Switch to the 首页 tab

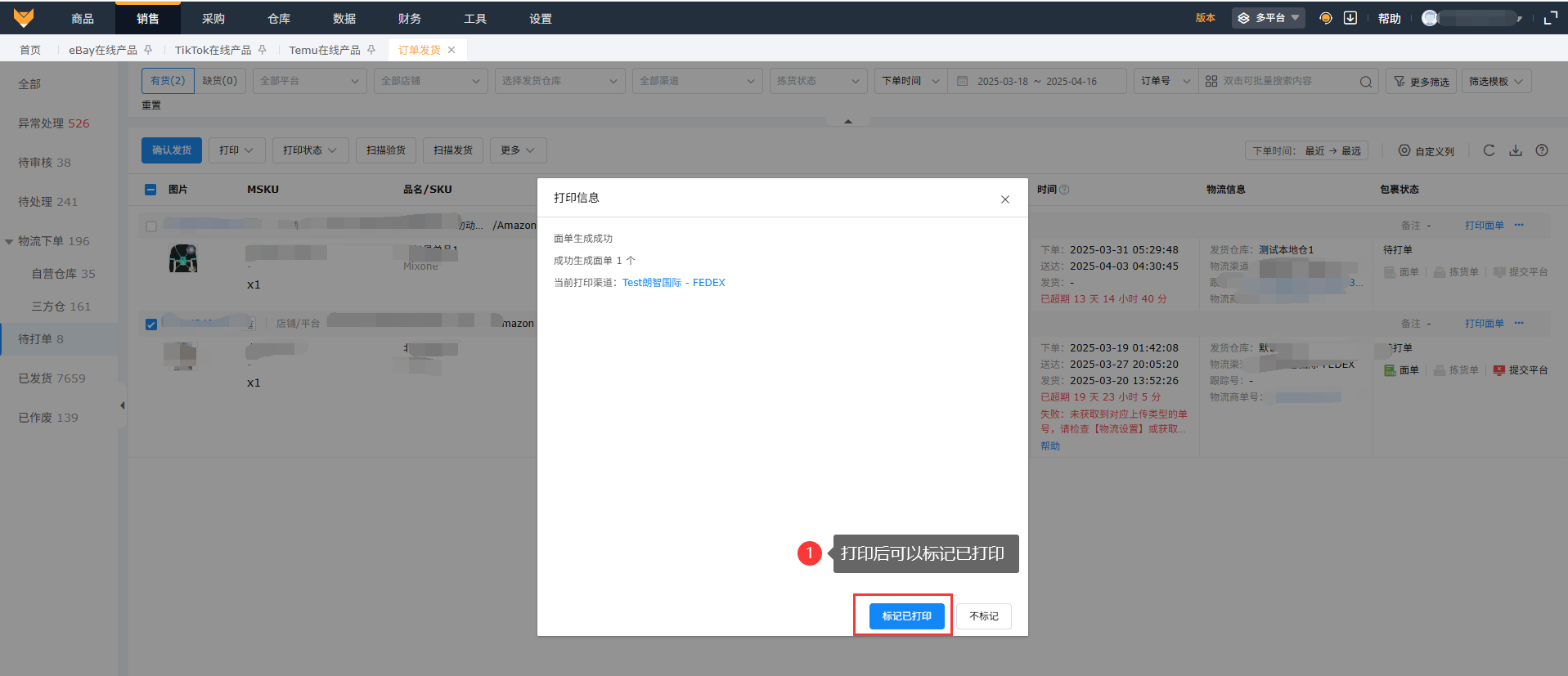[x=30, y=50]
